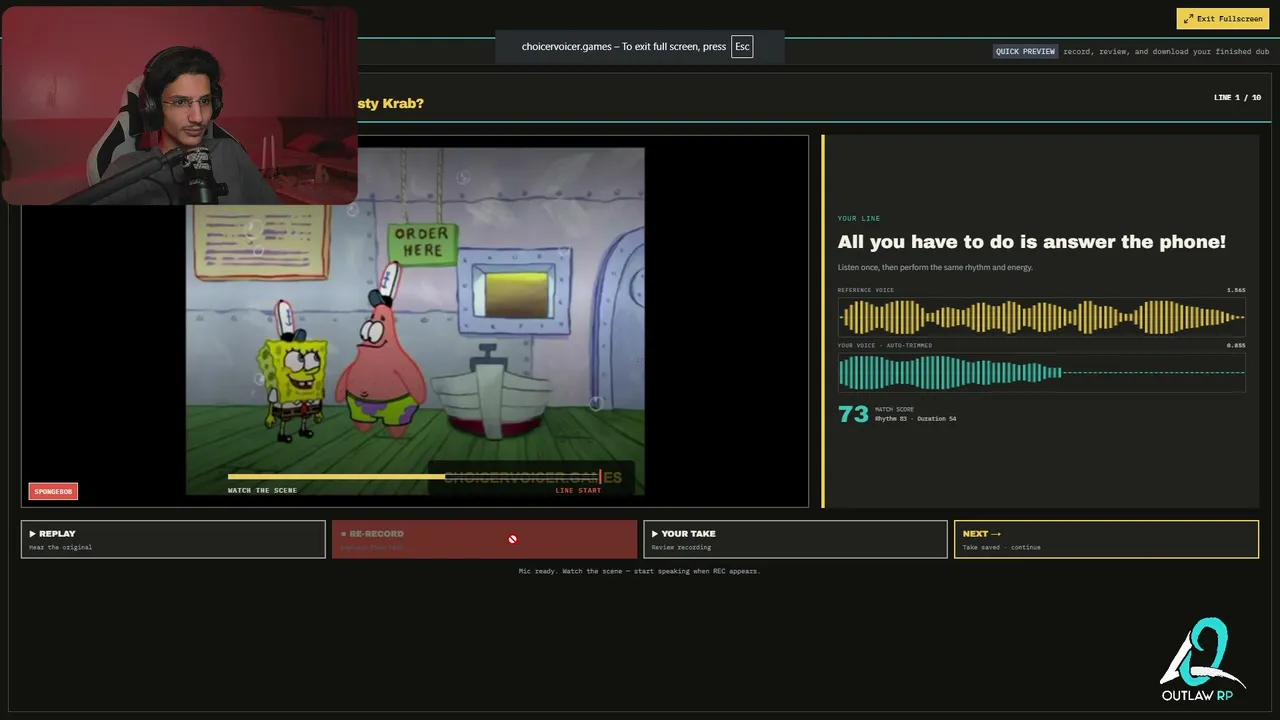Click the Esc key hint in fullscreen notice
The width and height of the screenshot is (1280, 720).
coord(741,47)
